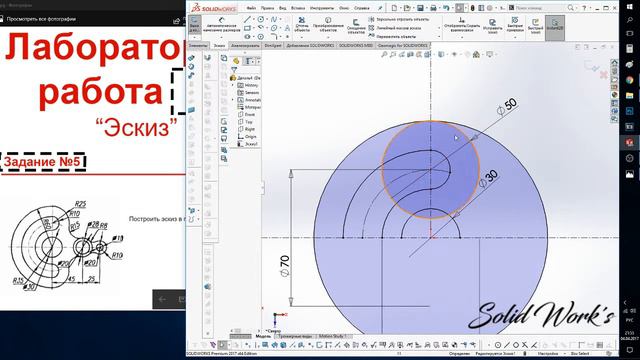Select the Circle sketch tool

click(260, 19)
